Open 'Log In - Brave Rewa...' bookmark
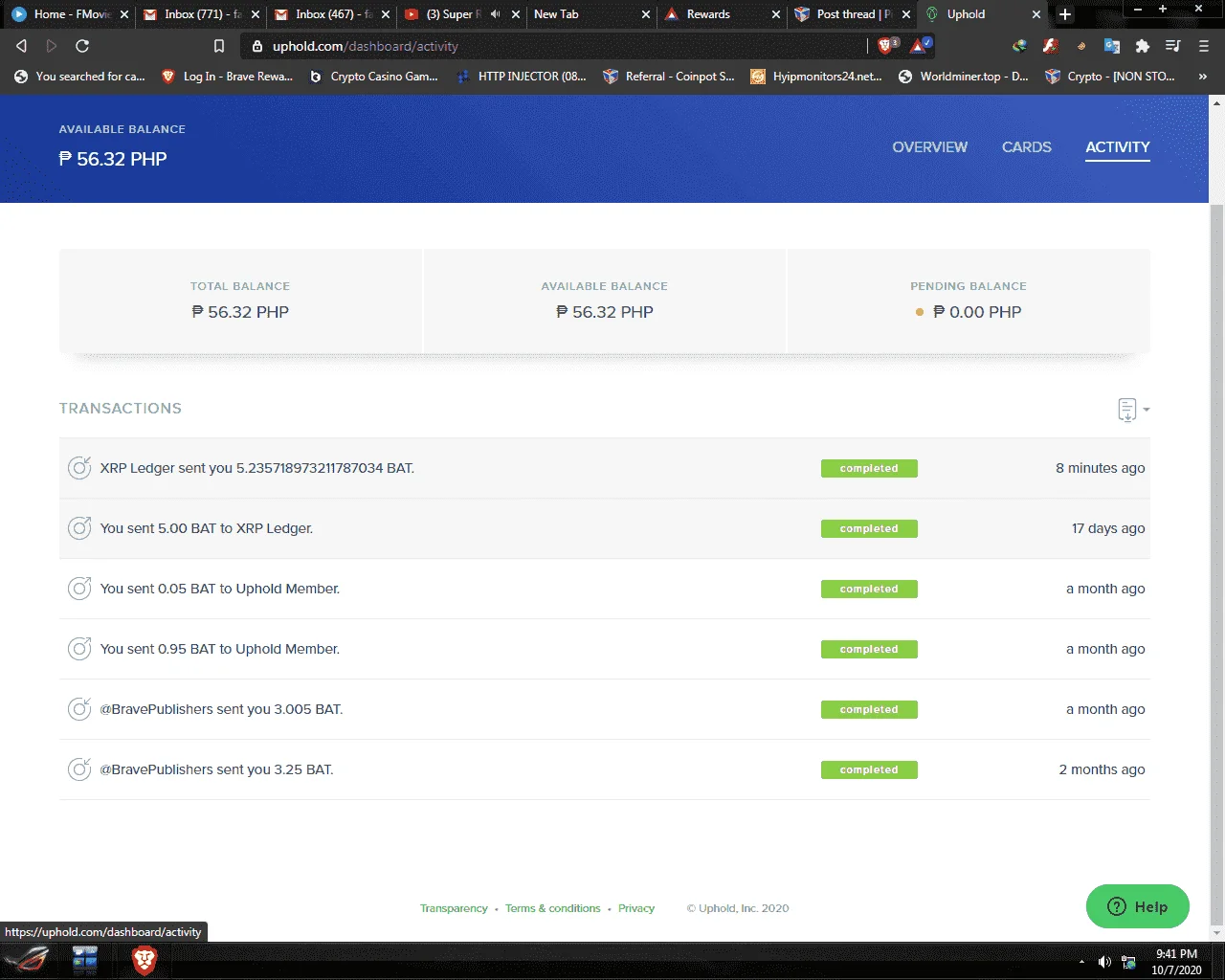1225x980 pixels. click(227, 77)
